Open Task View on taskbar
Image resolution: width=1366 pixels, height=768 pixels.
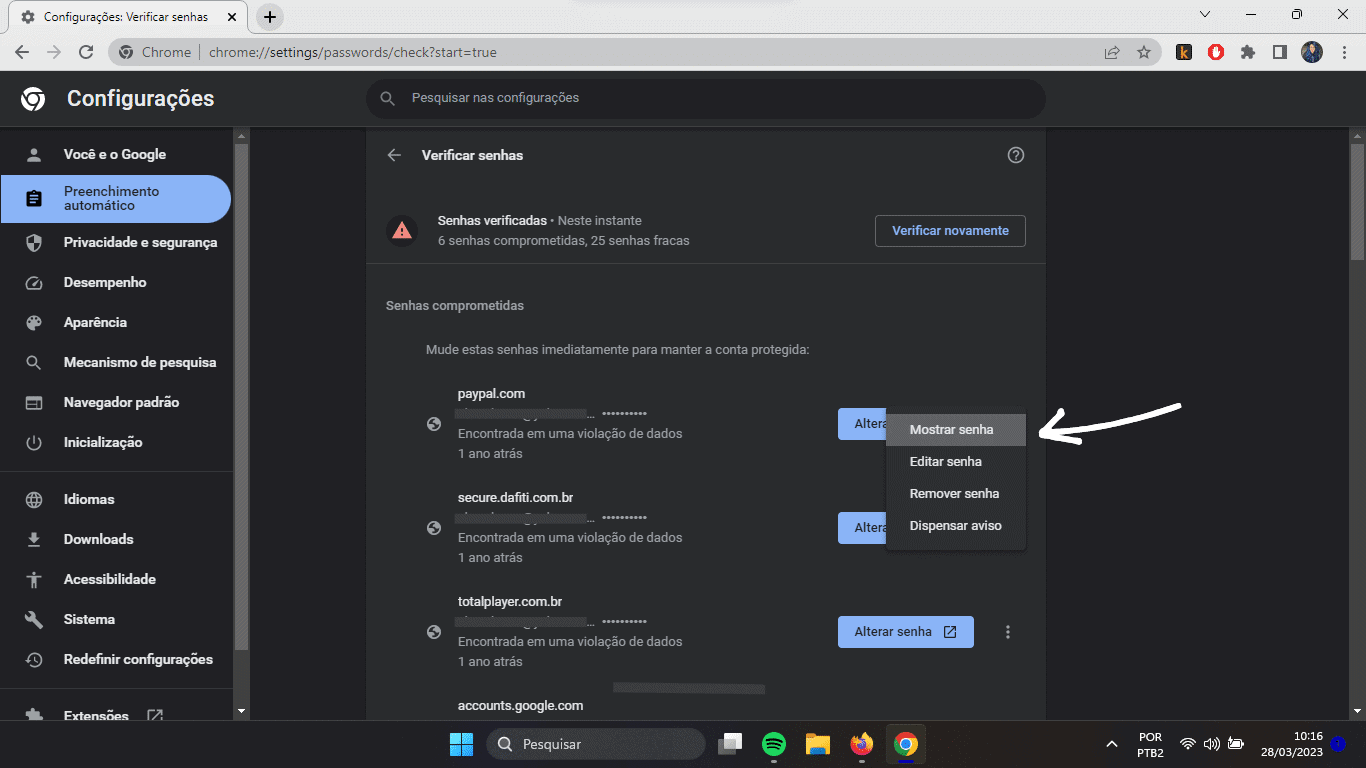[x=730, y=744]
